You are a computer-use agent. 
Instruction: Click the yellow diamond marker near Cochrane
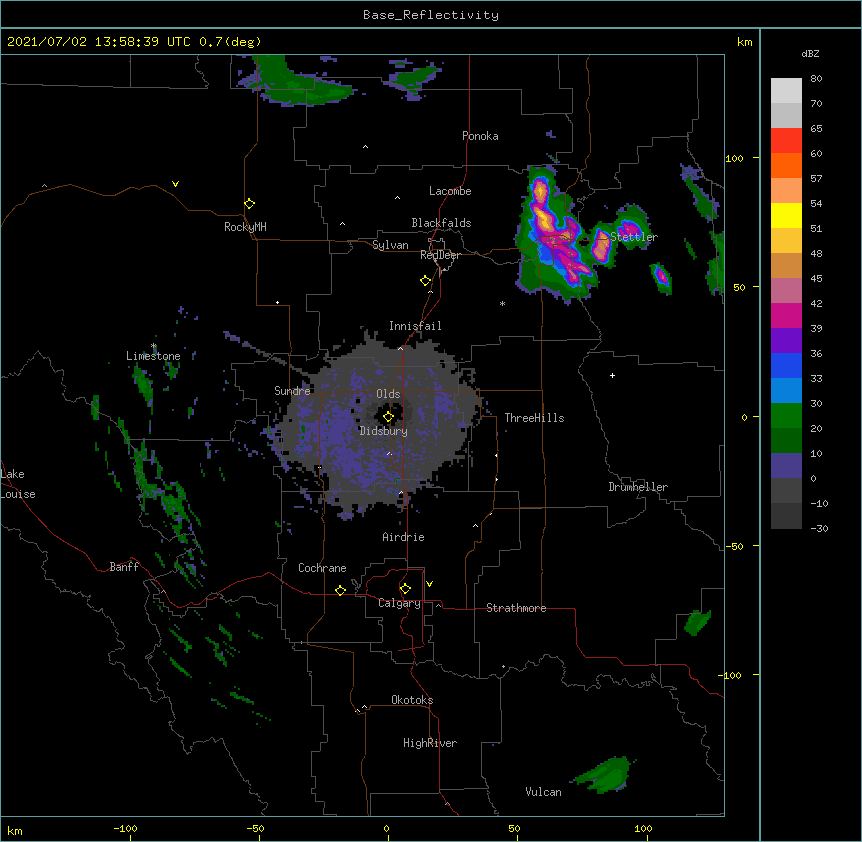click(340, 590)
